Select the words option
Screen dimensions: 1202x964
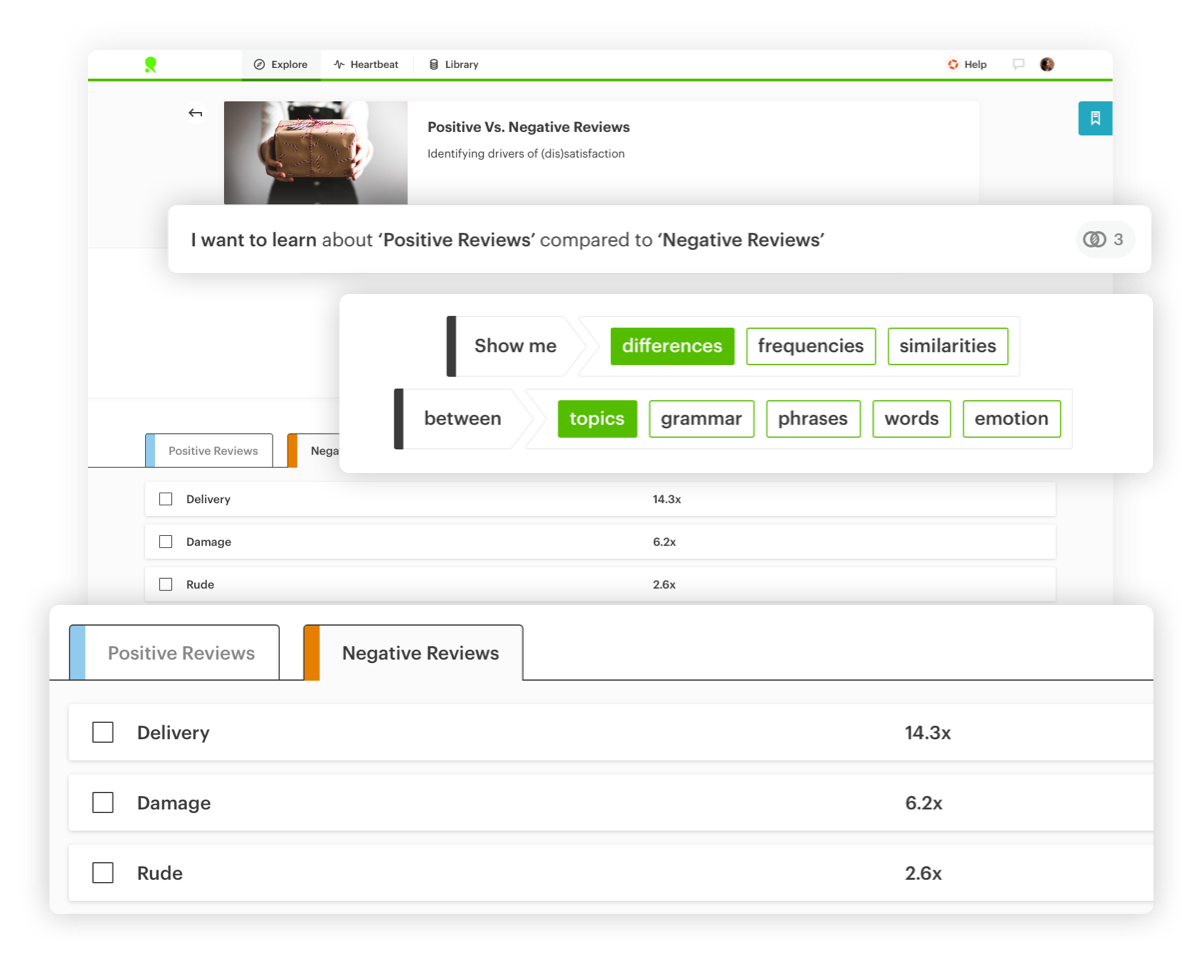(x=912, y=418)
